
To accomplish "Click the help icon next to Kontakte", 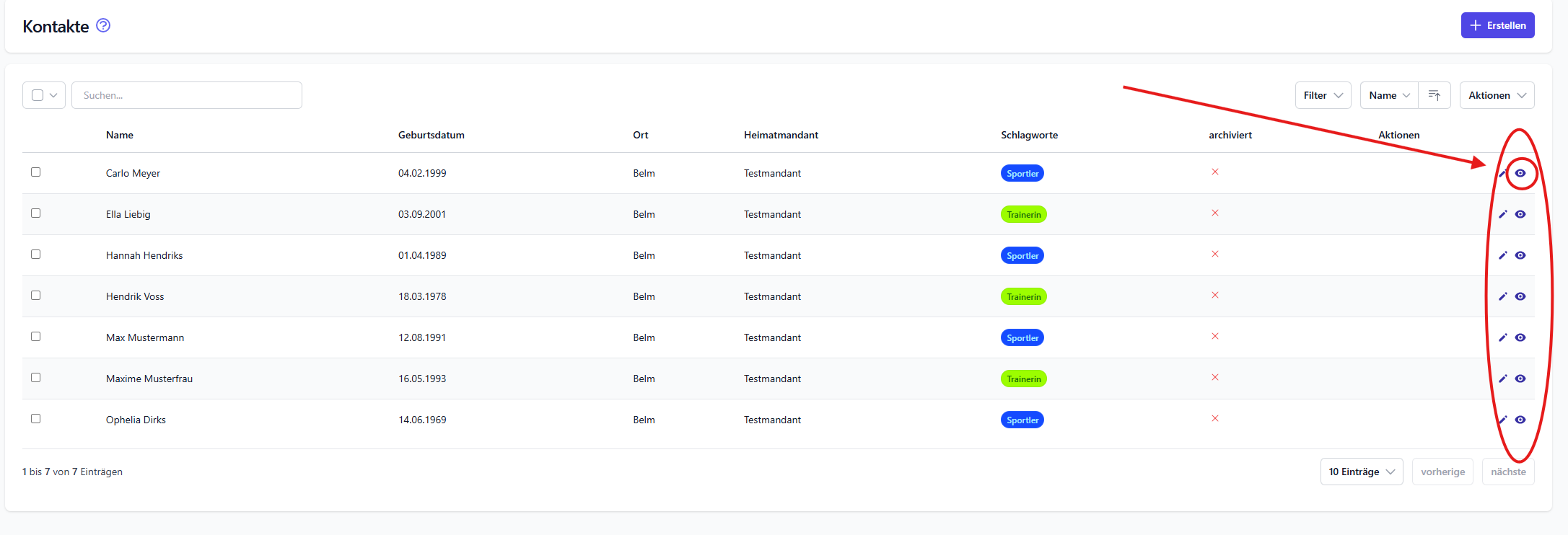I will (x=103, y=26).
